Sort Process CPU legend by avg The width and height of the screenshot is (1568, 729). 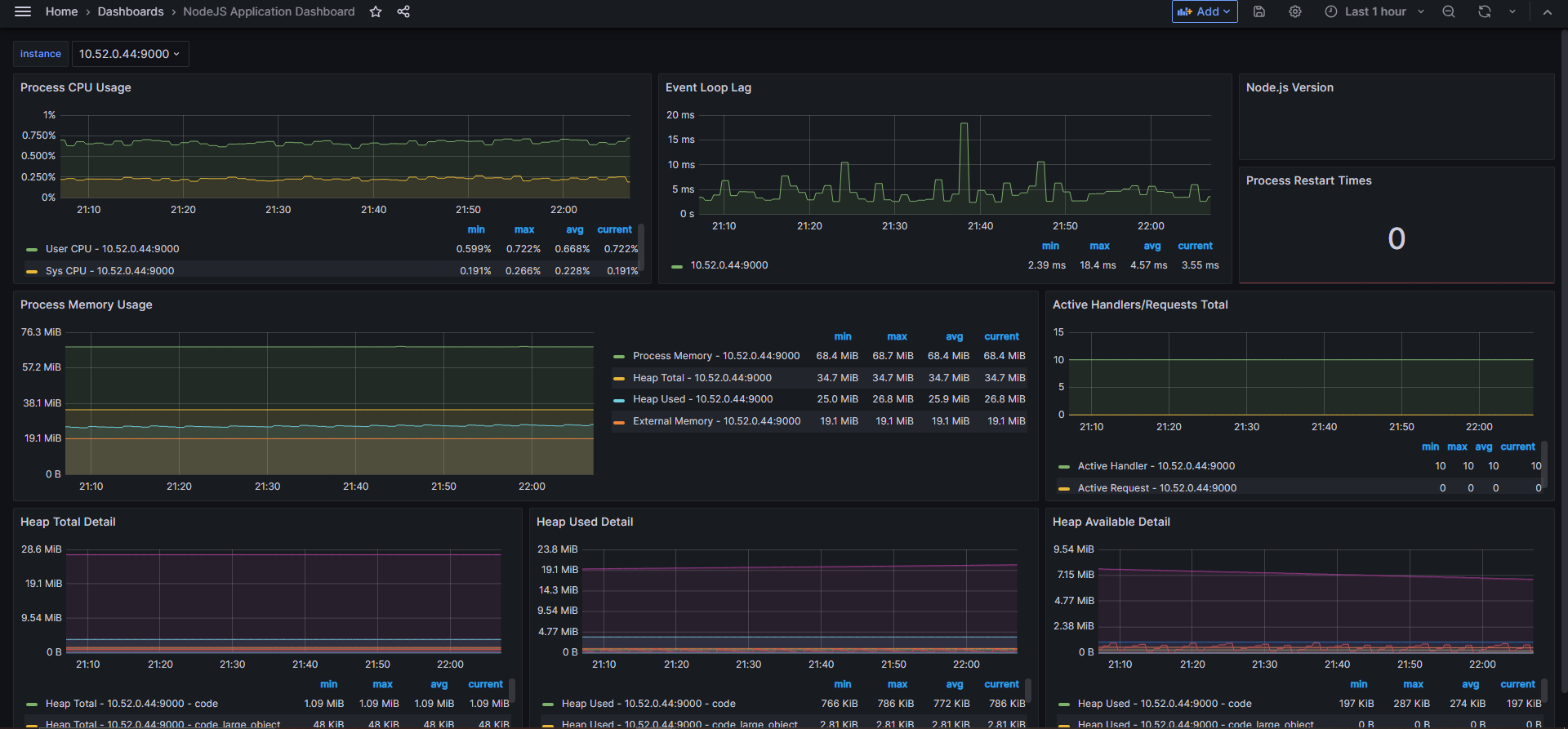tap(575, 229)
